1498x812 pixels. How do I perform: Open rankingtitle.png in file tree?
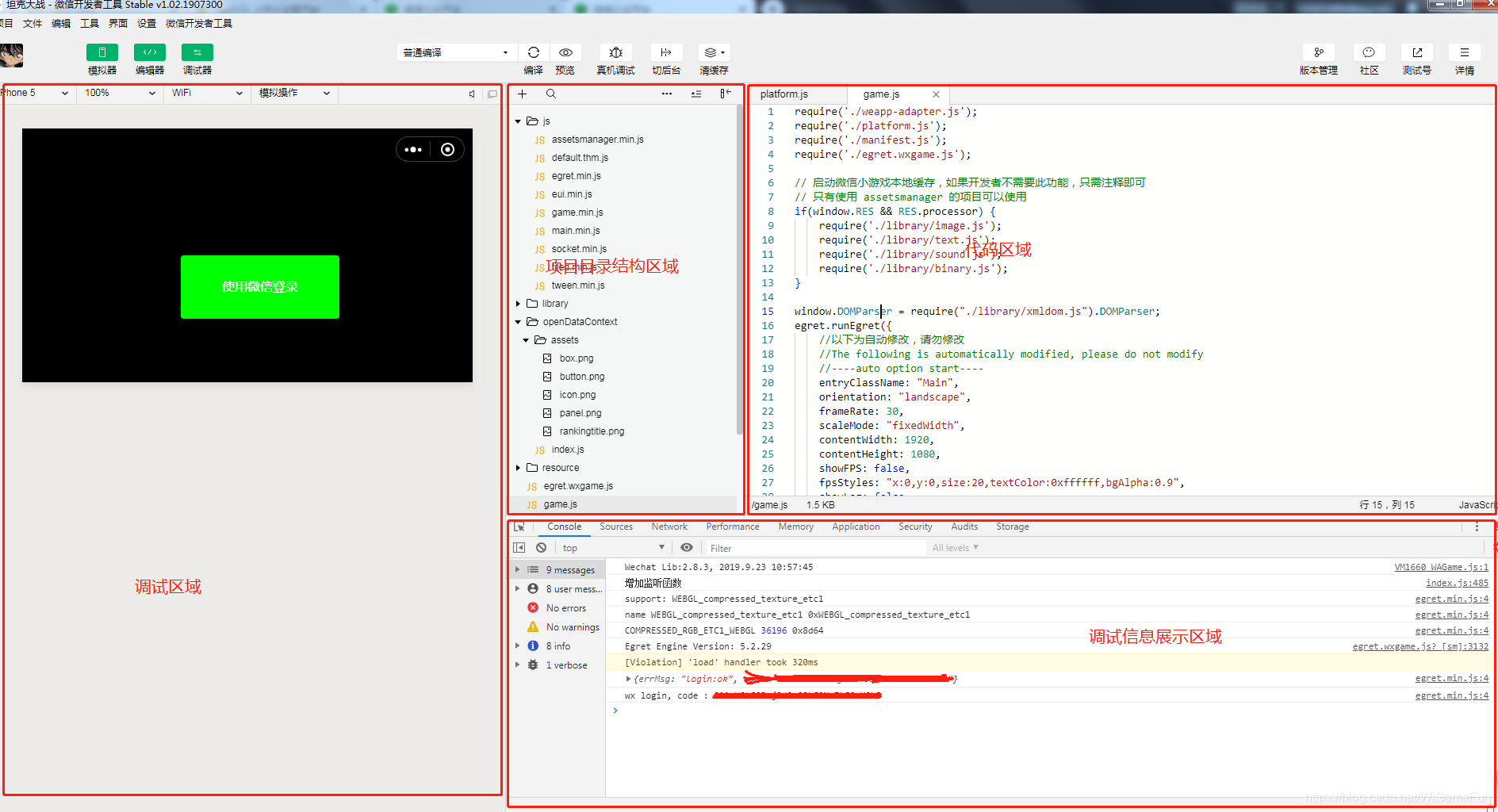coord(592,431)
